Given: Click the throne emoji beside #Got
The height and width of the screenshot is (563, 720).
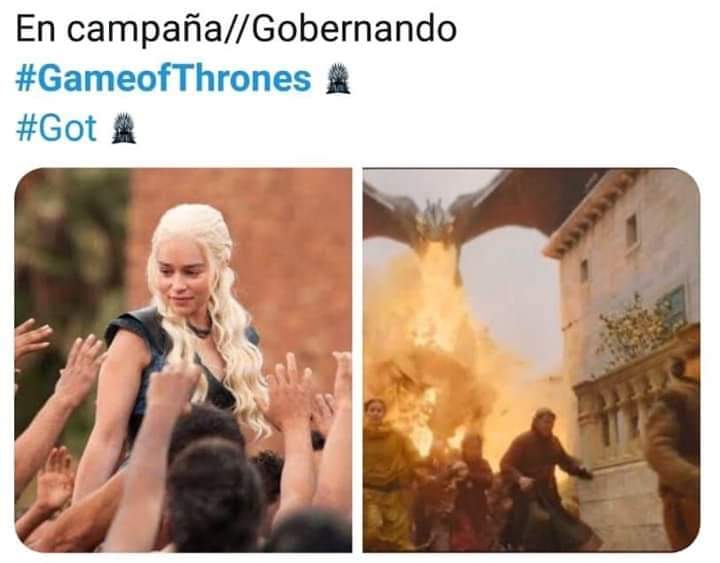Looking at the screenshot, I should (x=124, y=128).
